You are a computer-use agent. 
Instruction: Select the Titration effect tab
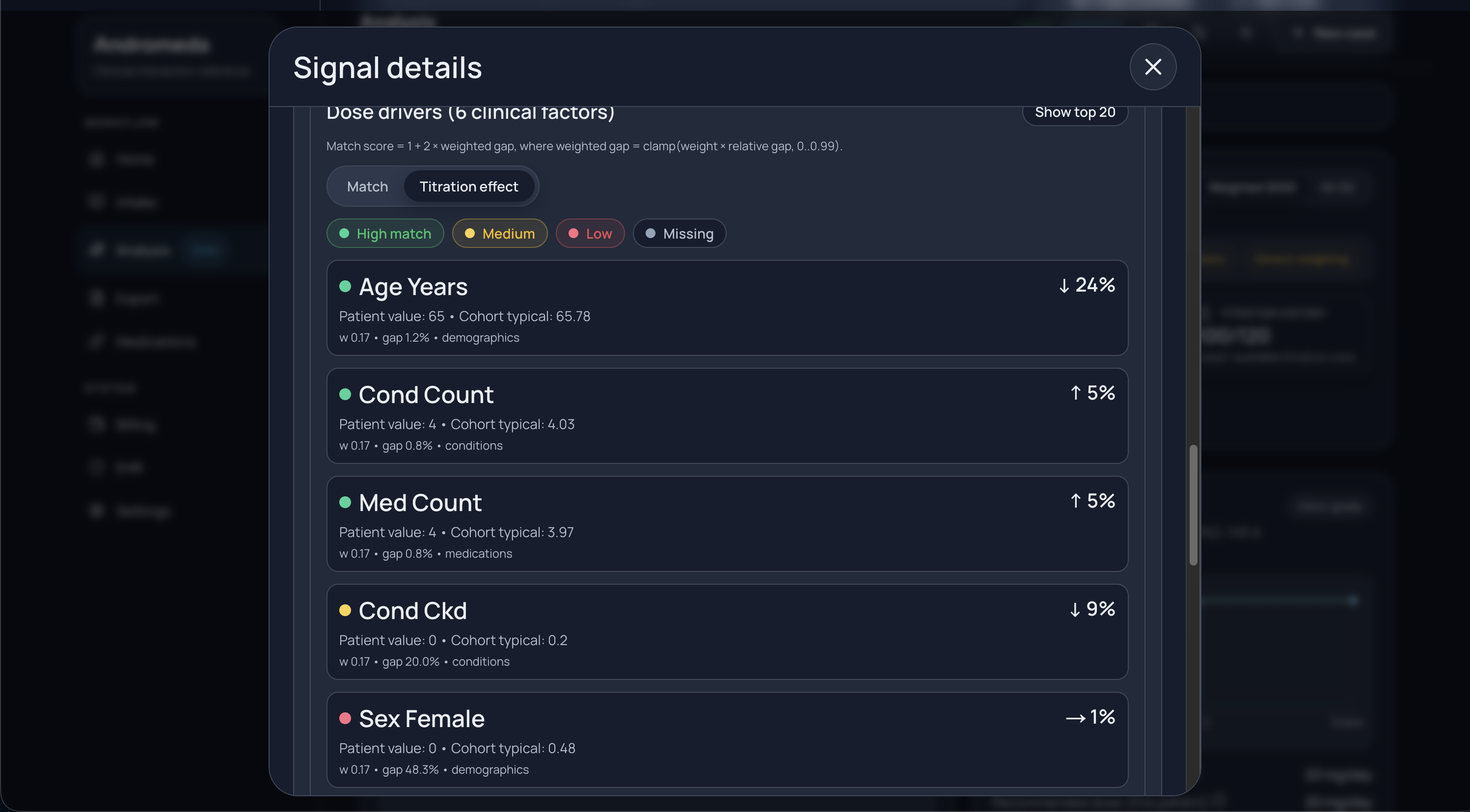[468, 187]
